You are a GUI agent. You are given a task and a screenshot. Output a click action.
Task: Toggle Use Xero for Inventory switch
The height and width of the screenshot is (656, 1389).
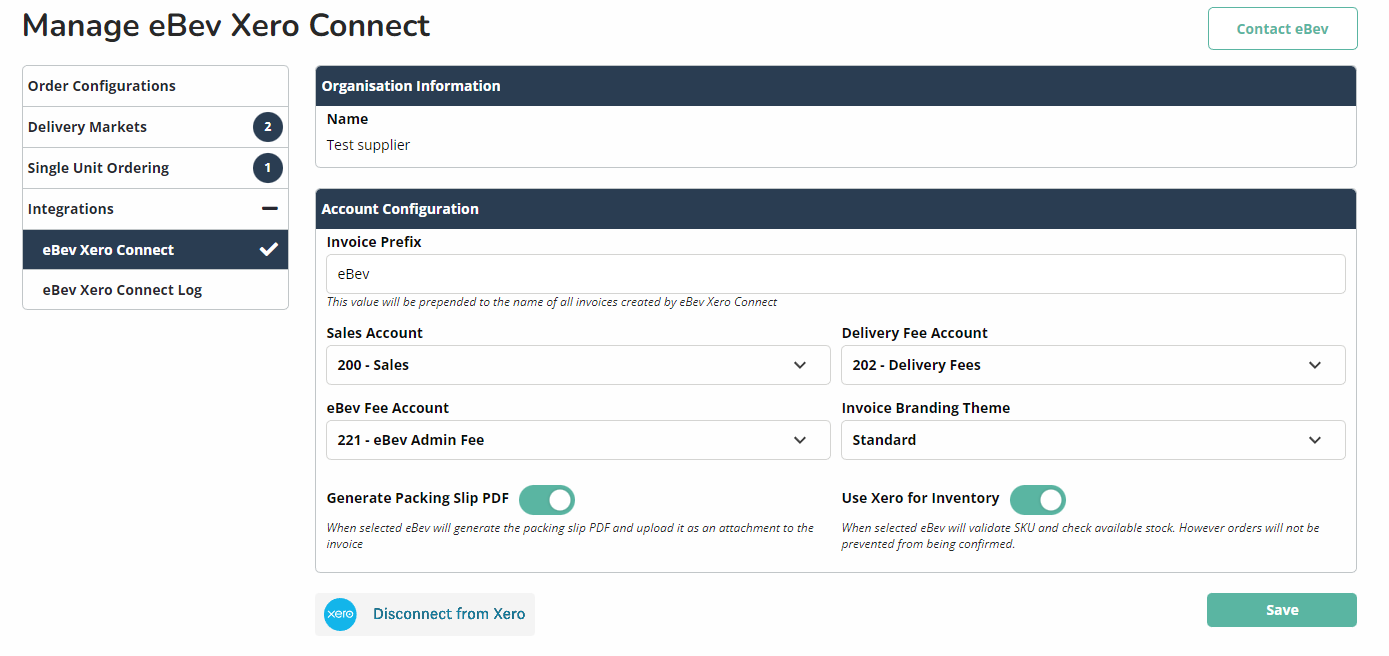tap(1038, 499)
